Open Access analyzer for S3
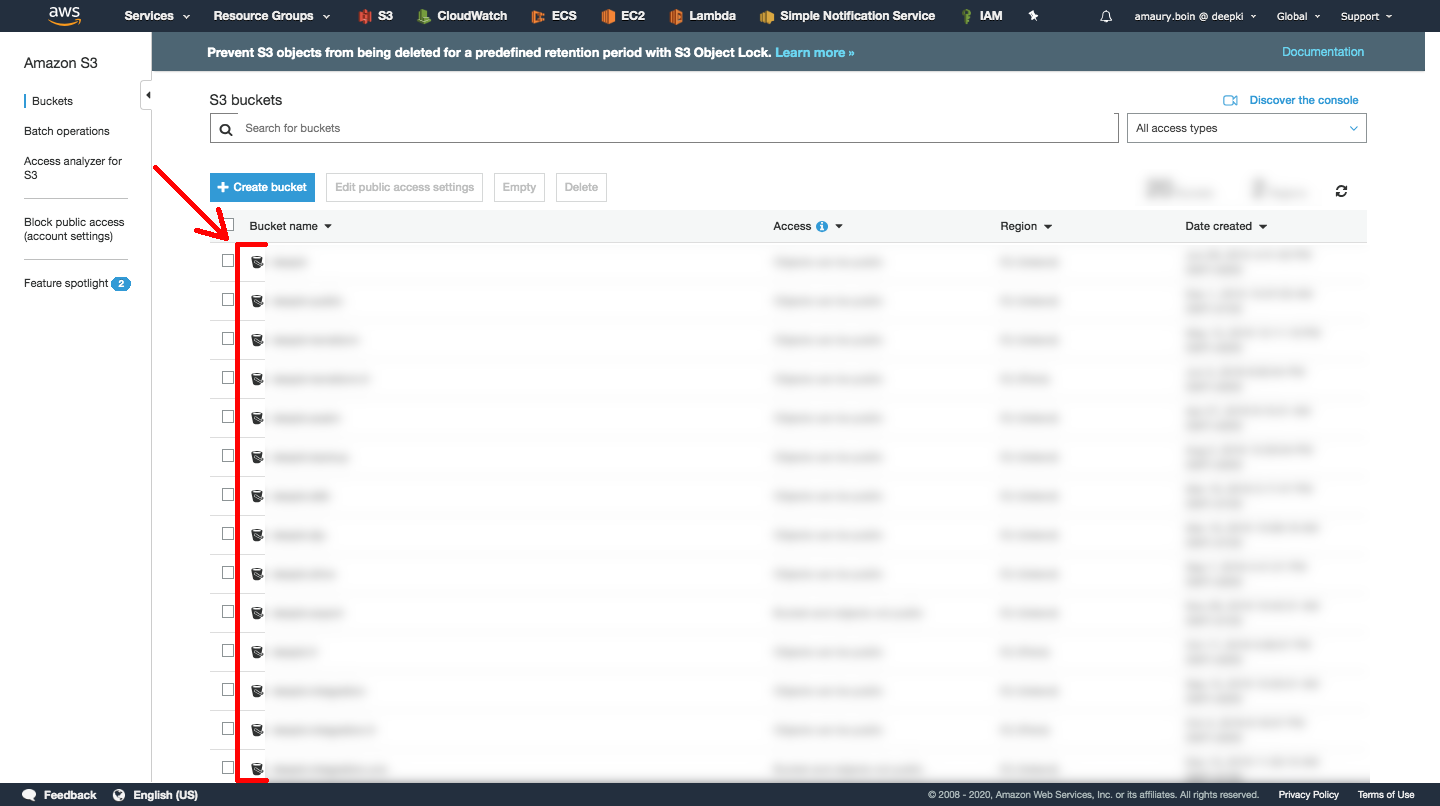This screenshot has width=1440, height=806. pyautogui.click(x=73, y=168)
